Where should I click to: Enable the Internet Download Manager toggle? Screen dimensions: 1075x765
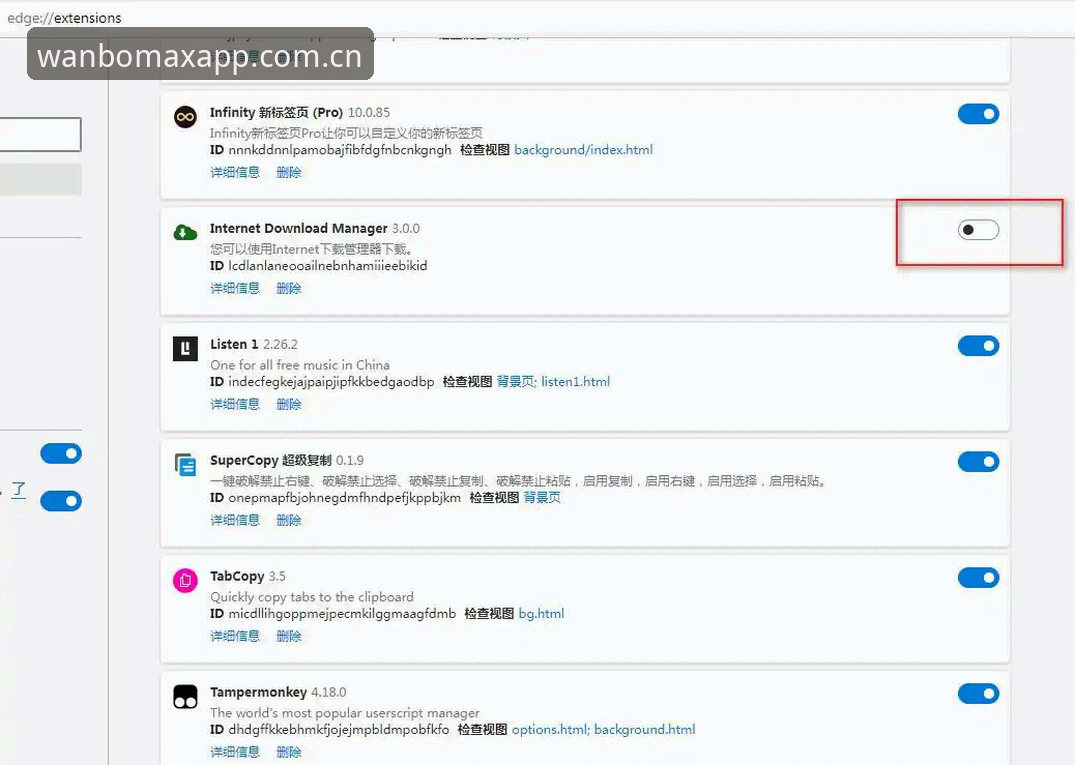(x=978, y=230)
